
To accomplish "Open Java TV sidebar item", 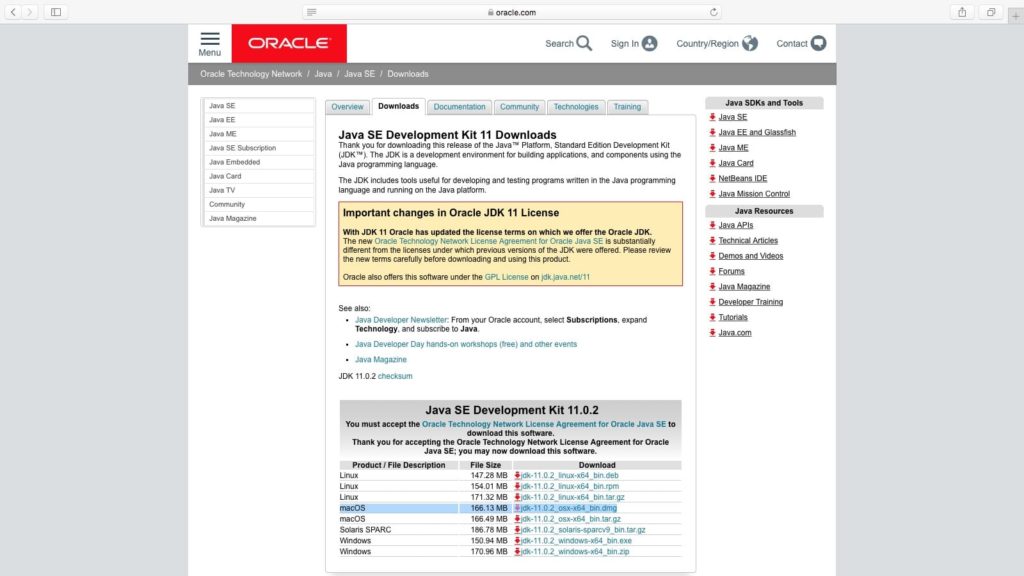I will (259, 190).
